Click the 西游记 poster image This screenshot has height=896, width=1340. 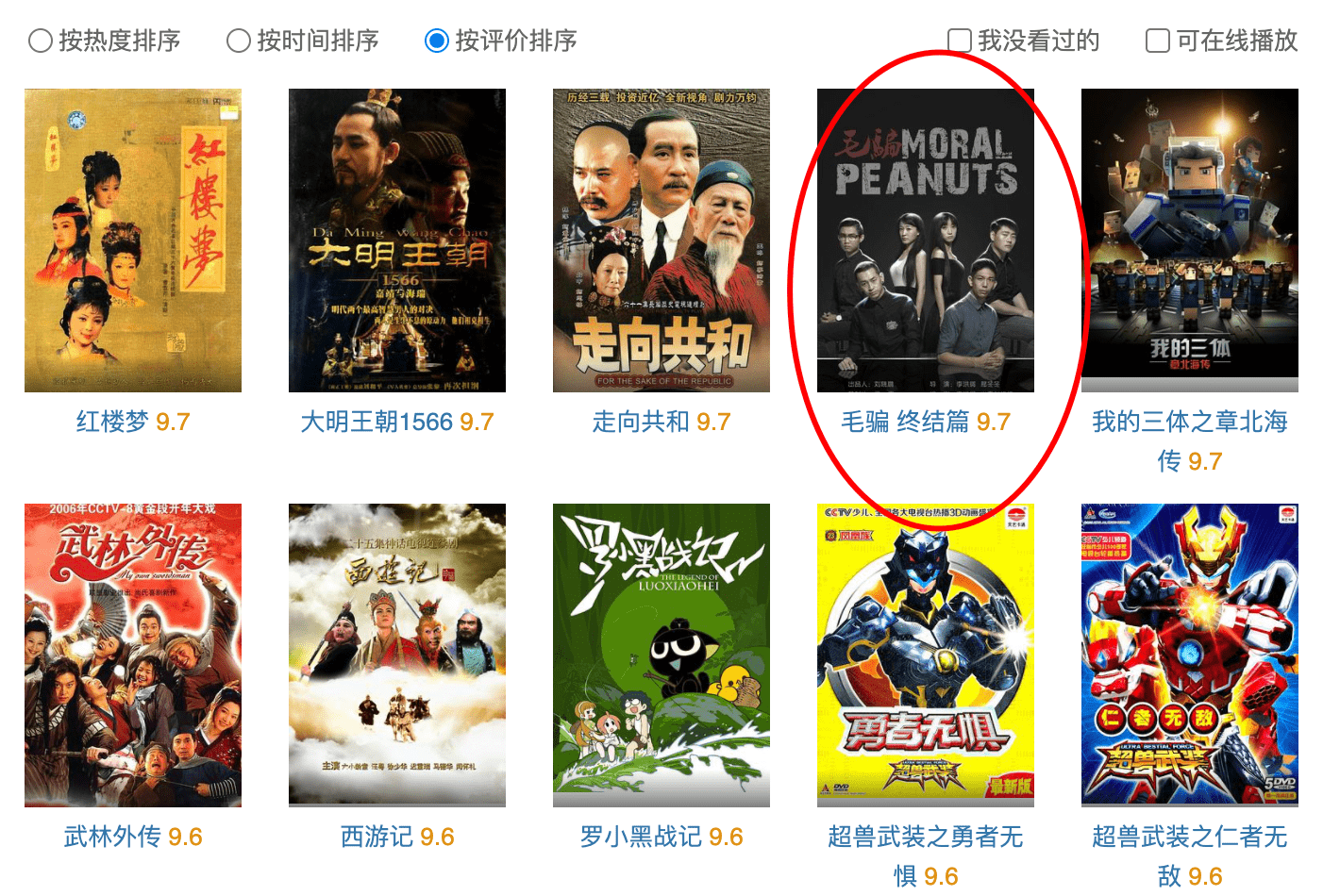coord(397,655)
